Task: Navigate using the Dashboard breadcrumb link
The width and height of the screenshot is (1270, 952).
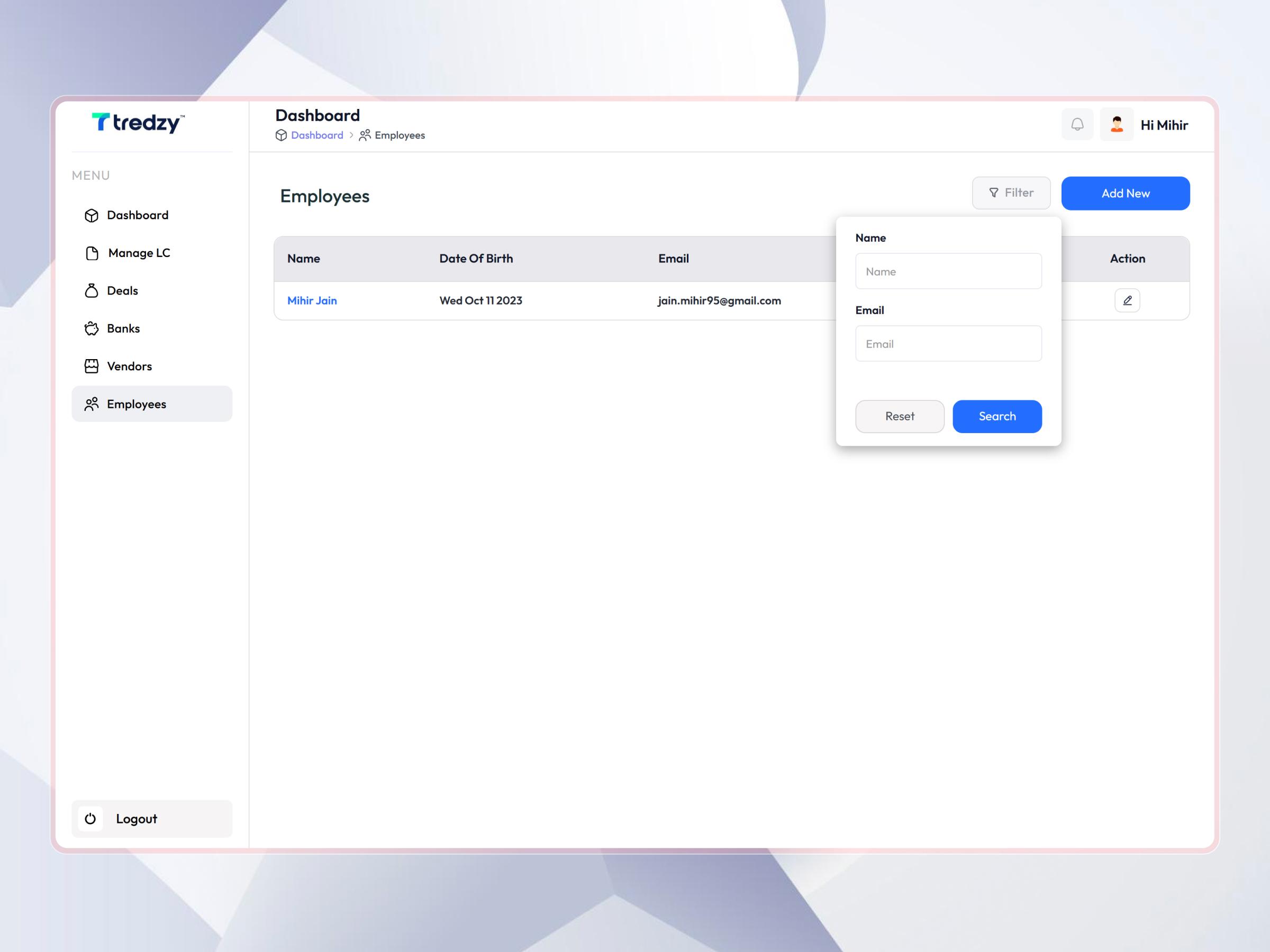Action: [x=316, y=135]
